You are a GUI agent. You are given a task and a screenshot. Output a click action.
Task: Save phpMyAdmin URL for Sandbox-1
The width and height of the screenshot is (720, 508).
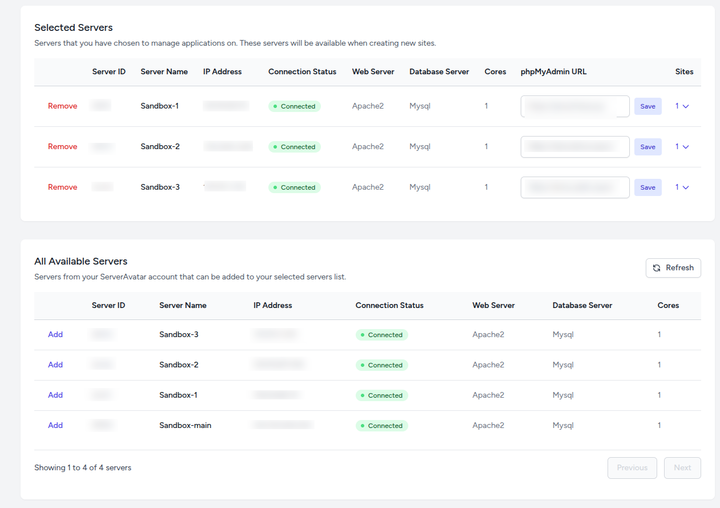(x=648, y=106)
